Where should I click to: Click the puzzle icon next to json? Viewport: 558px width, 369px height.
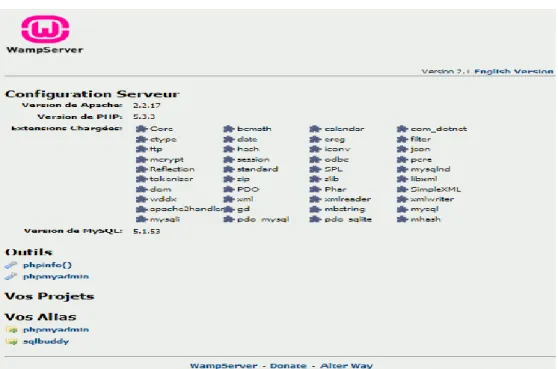pyautogui.click(x=402, y=149)
